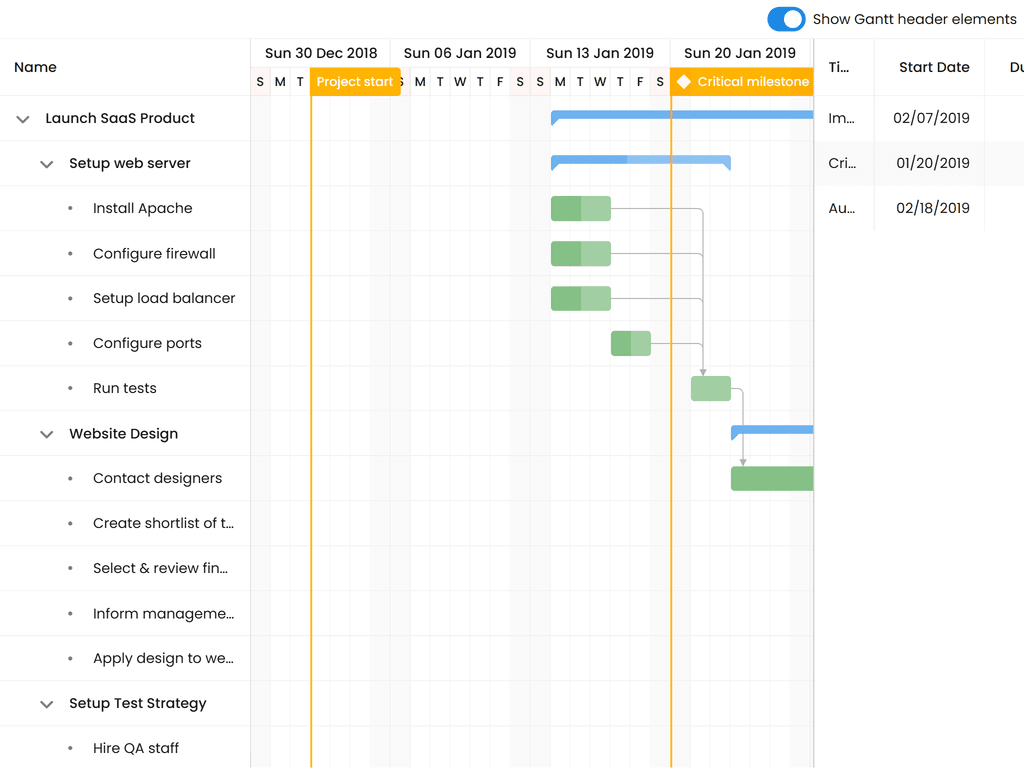This screenshot has height=768, width=1024.
Task: Sort by the Start Date column header
Action: [933, 67]
